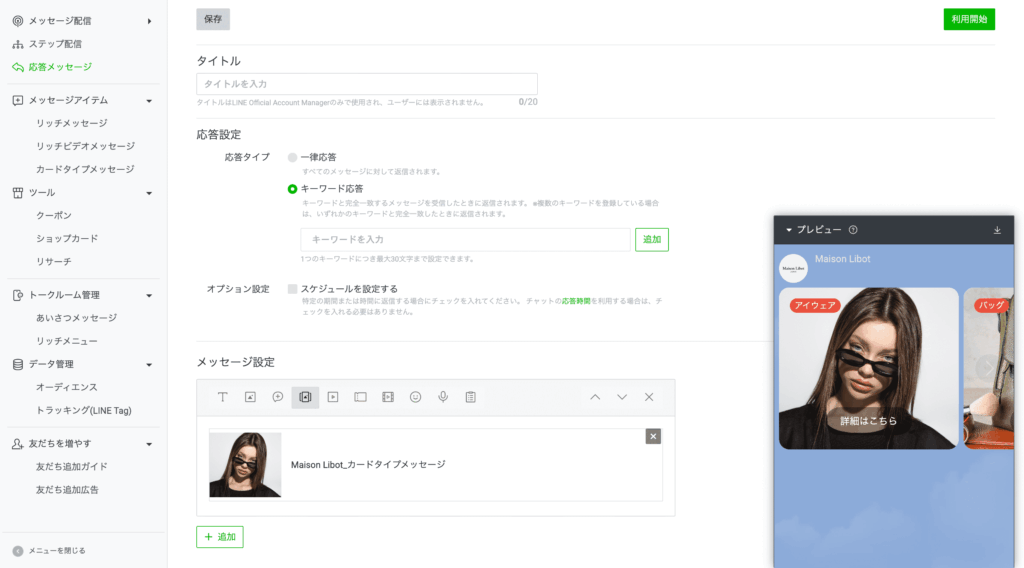The image size is (1024, 568).
Task: Click the video play icon in message toolbar
Action: click(333, 397)
